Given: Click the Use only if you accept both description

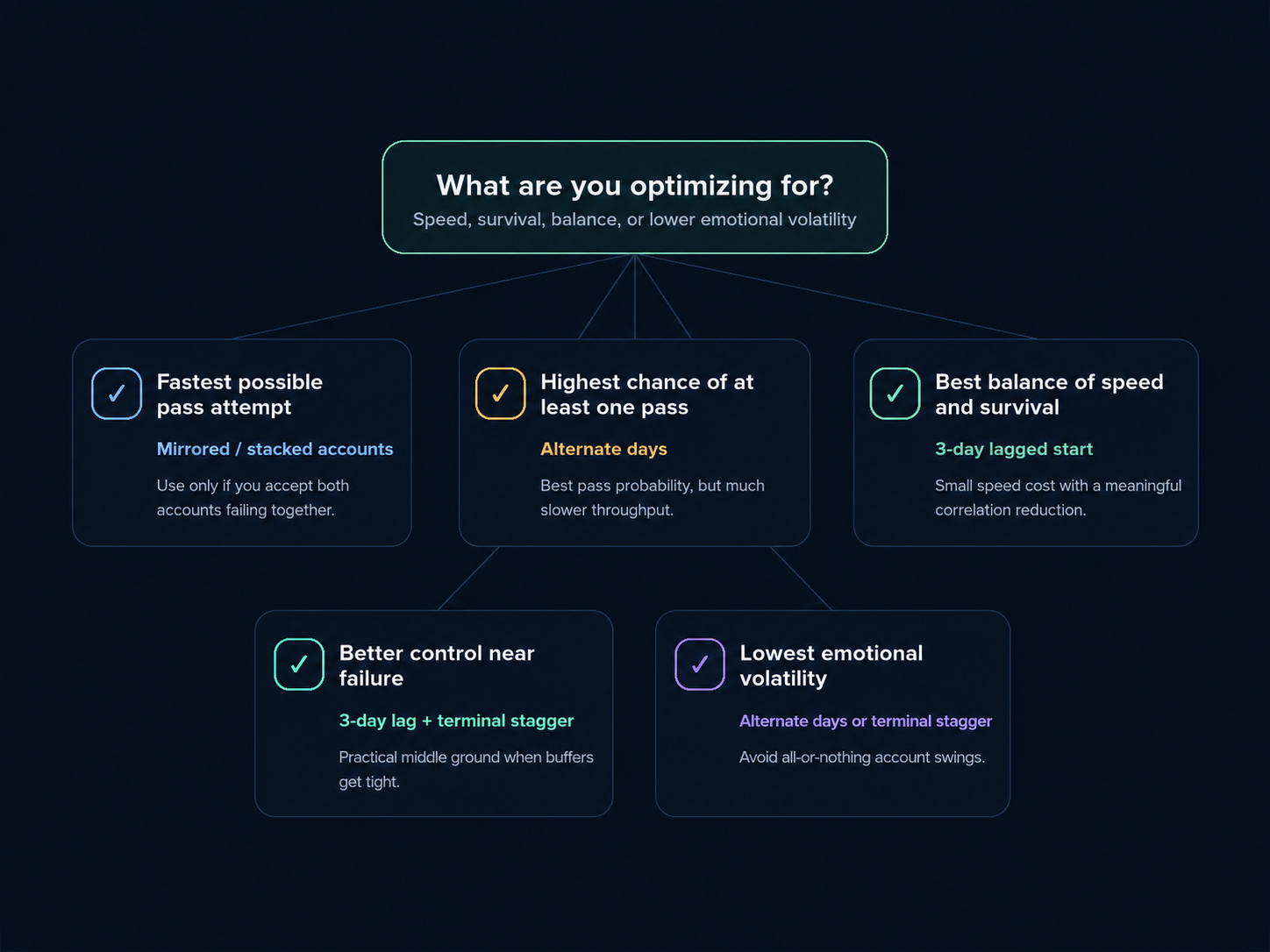Looking at the screenshot, I should (x=253, y=498).
